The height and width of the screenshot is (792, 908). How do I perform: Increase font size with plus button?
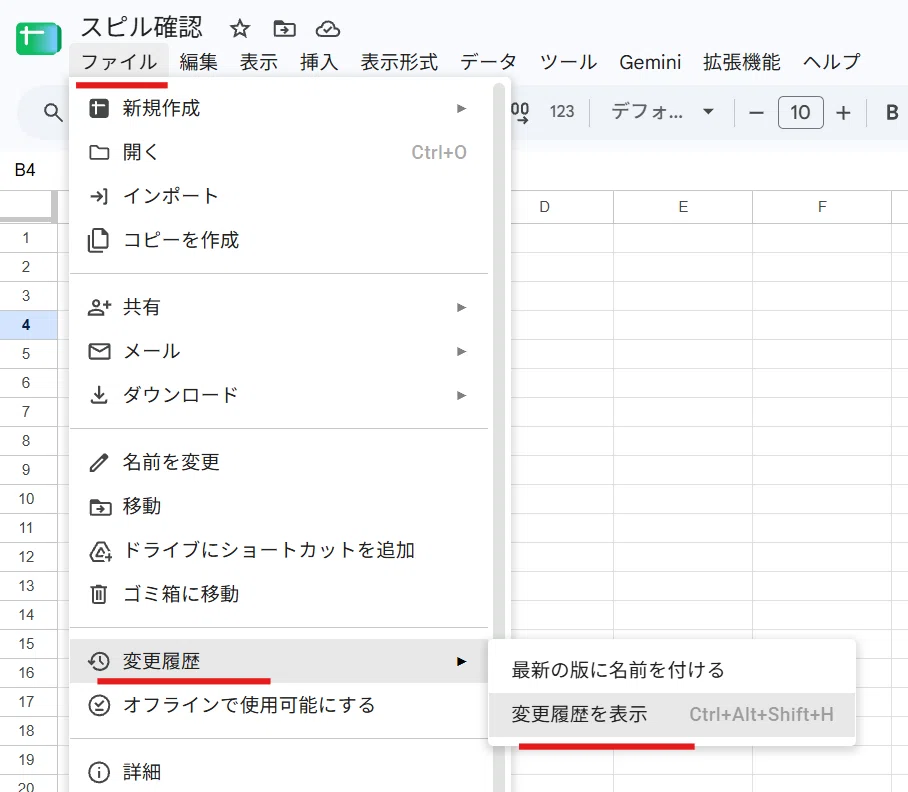pyautogui.click(x=843, y=112)
